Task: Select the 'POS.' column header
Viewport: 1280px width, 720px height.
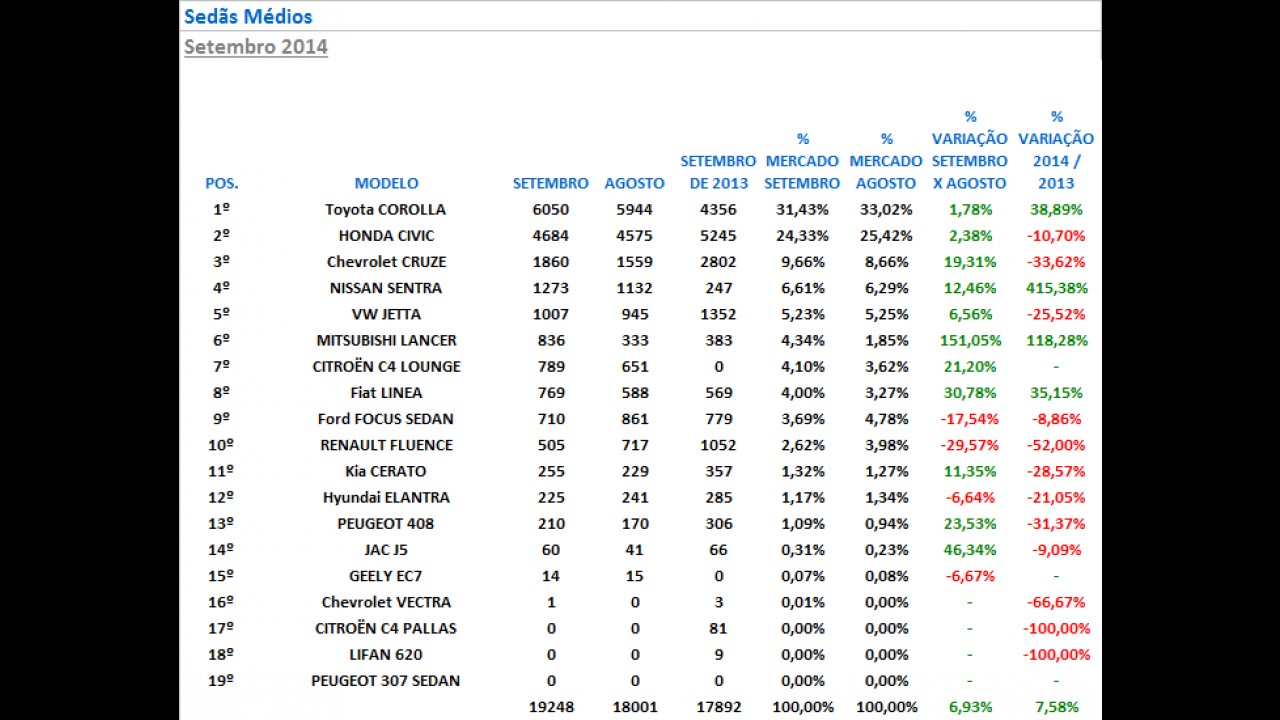Action: (x=222, y=183)
